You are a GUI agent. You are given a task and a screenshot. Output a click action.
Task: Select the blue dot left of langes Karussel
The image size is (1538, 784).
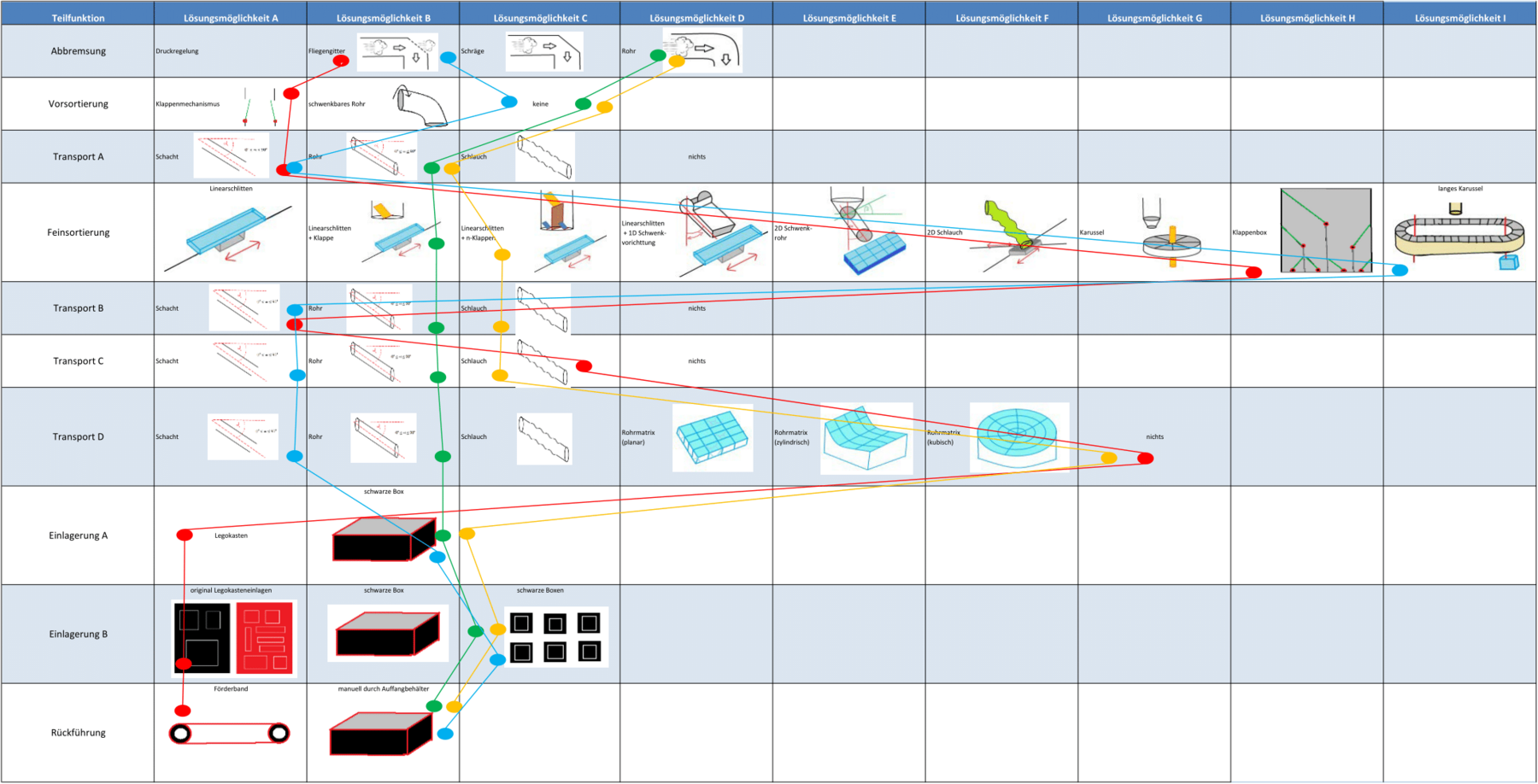1400,270
